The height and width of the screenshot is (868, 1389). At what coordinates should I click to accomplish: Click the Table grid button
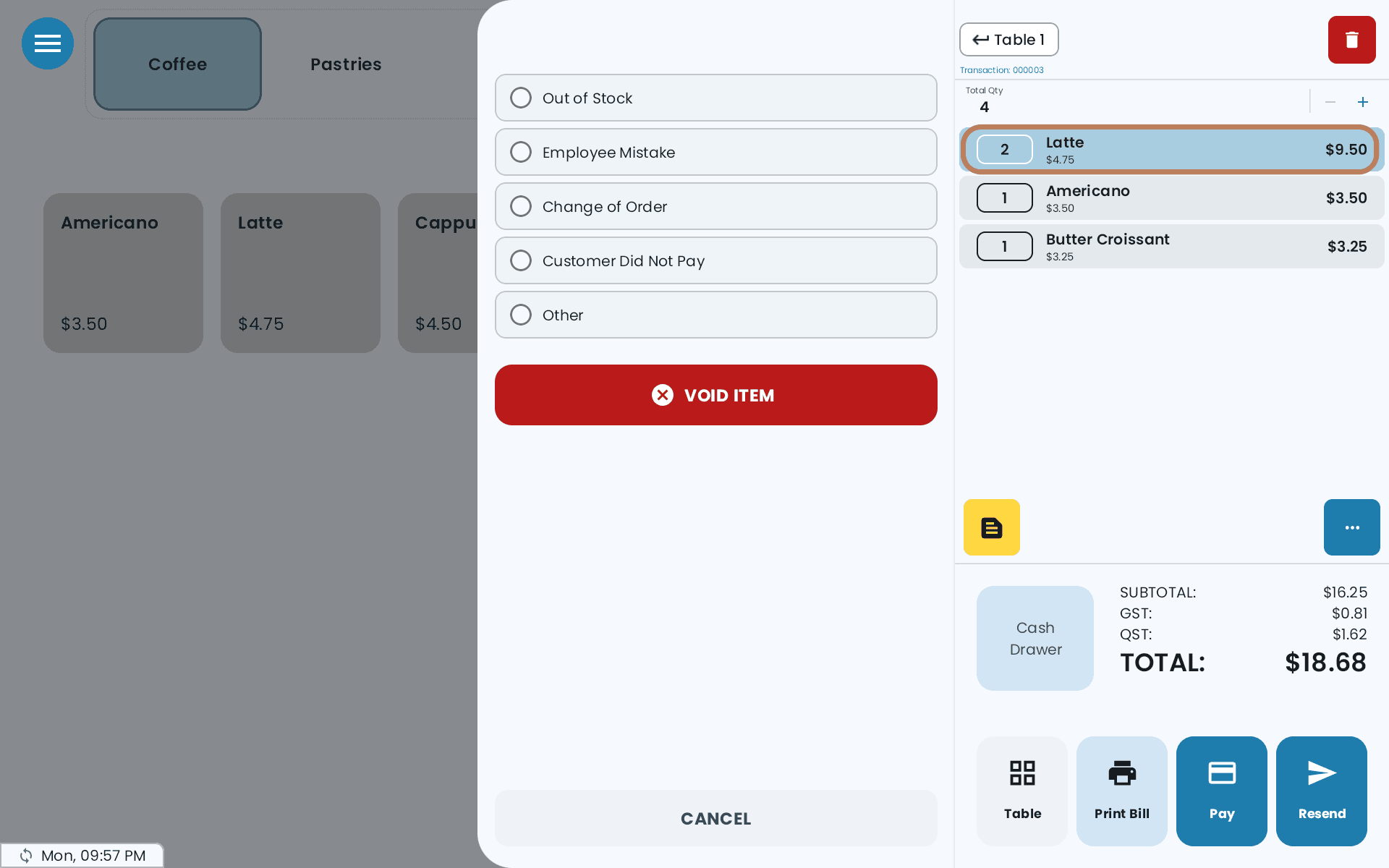point(1022,791)
